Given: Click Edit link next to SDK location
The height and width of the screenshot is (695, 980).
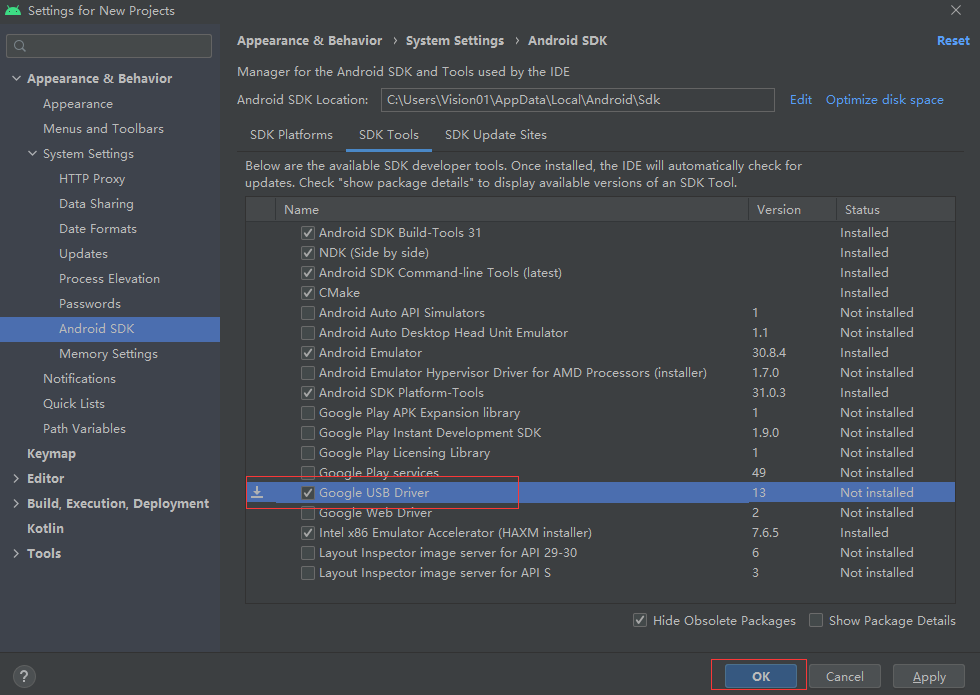Looking at the screenshot, I should point(801,100).
